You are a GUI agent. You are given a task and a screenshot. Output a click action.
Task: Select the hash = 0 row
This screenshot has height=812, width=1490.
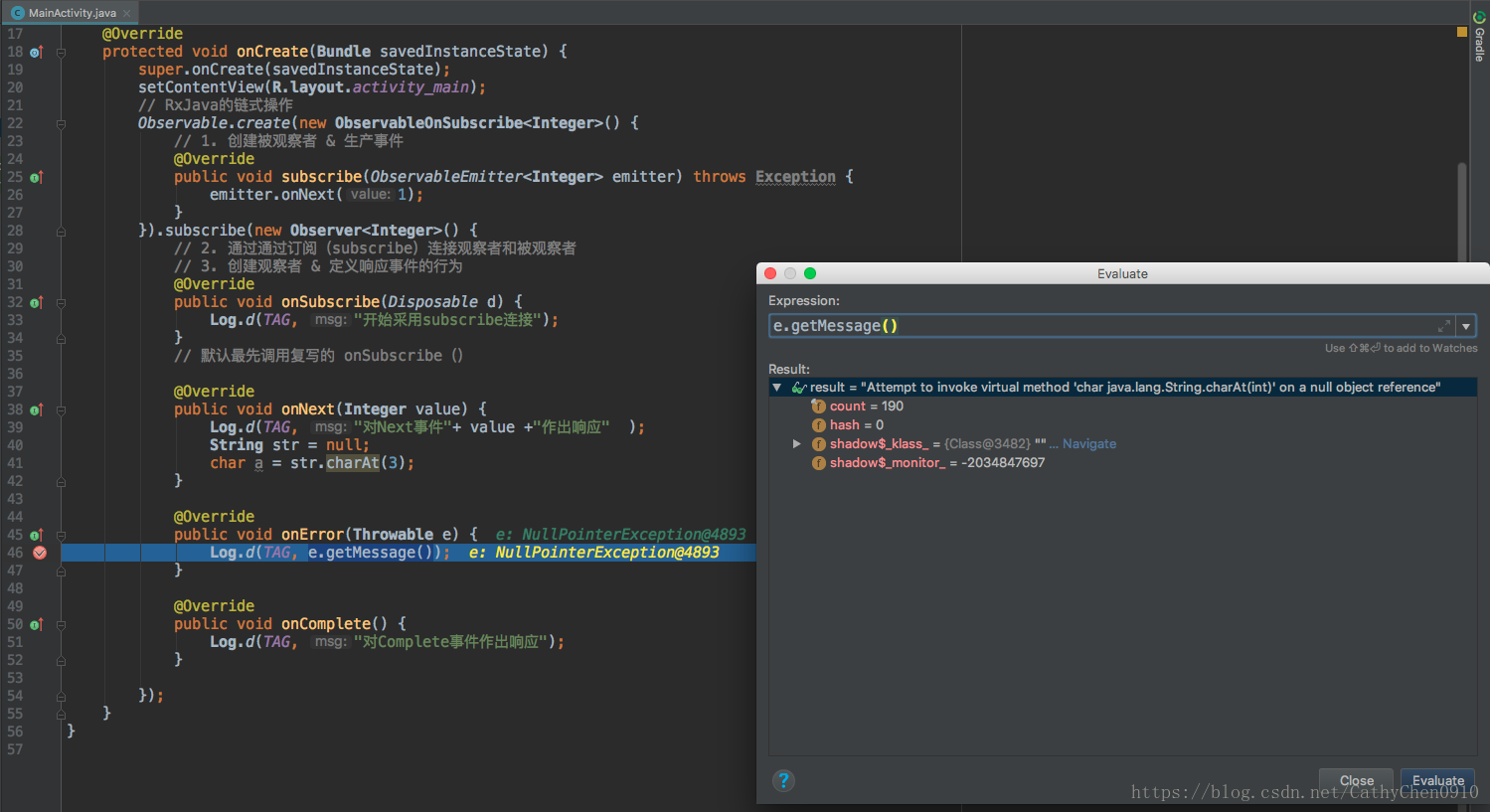tap(1122, 425)
